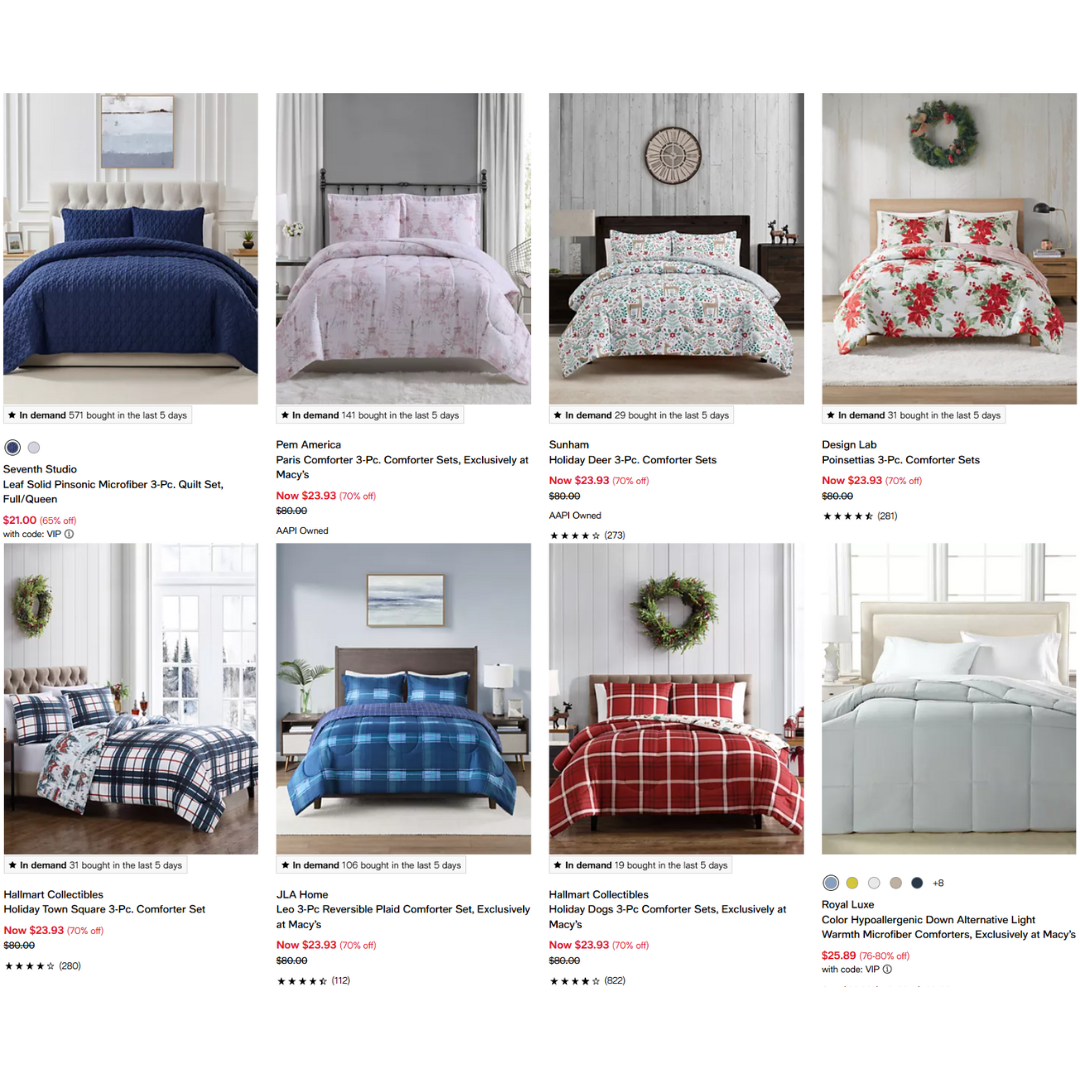Open the Poinsettias 3-Pc. Comforter Sets link

point(900,459)
